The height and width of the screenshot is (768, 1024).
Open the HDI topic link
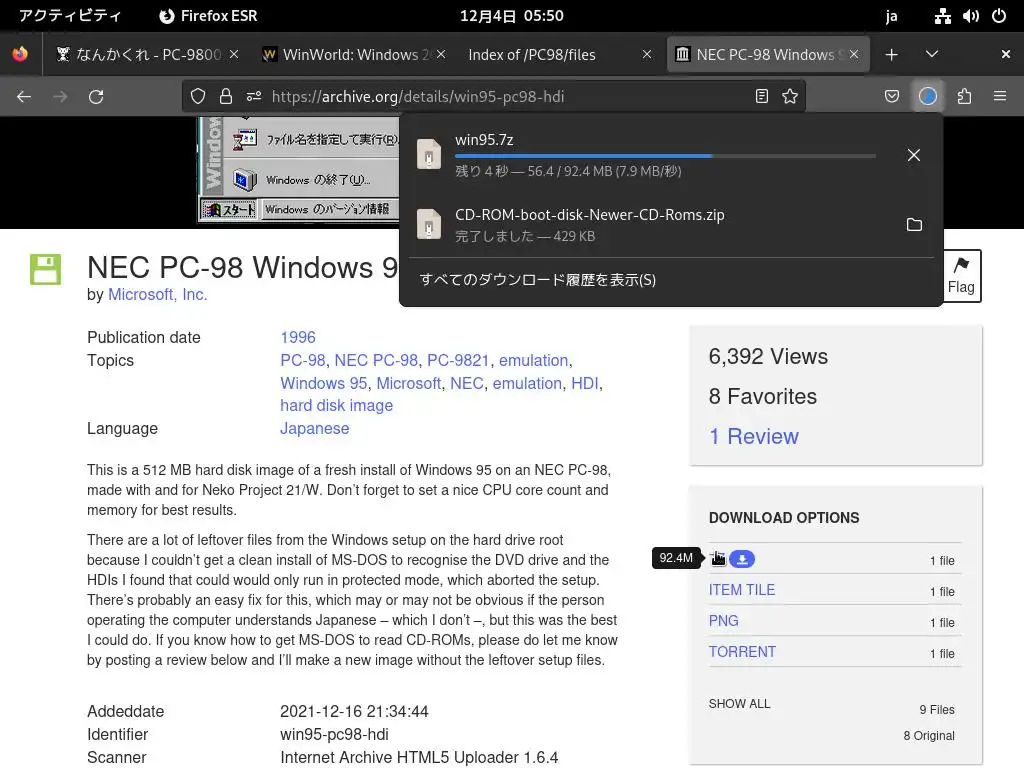click(x=584, y=383)
